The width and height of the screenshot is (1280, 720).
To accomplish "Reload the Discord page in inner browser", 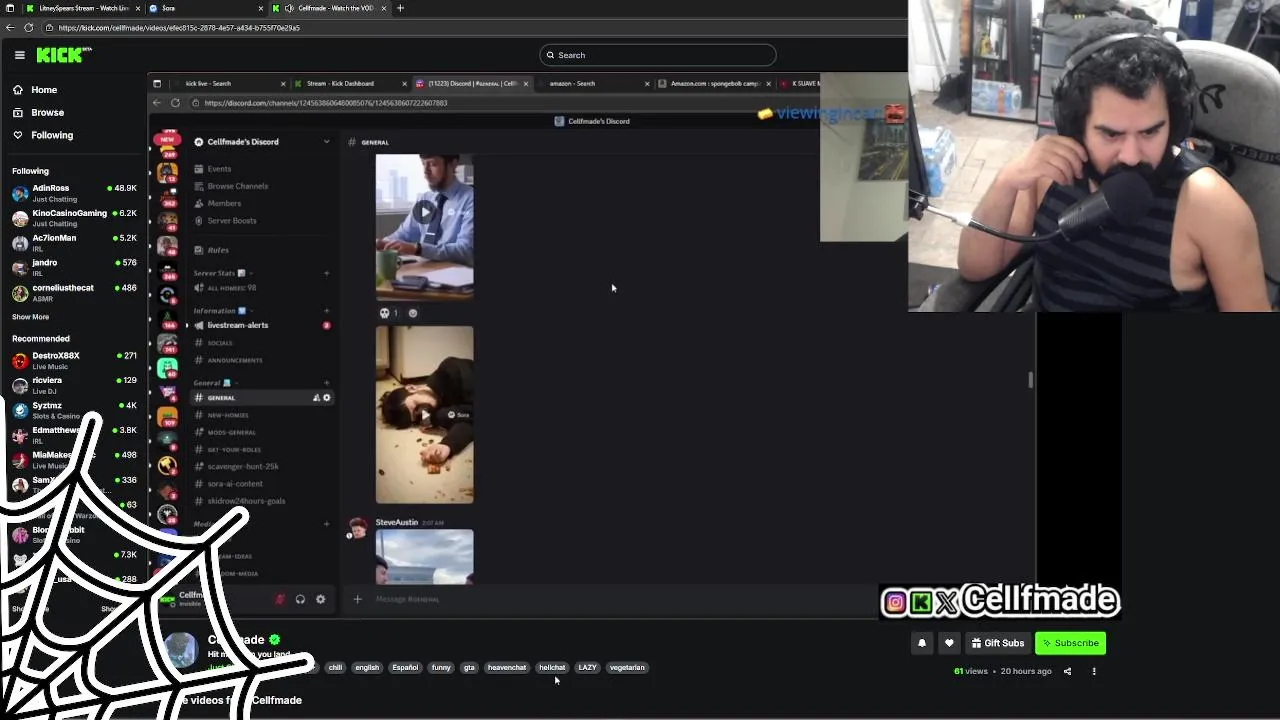I will (175, 103).
